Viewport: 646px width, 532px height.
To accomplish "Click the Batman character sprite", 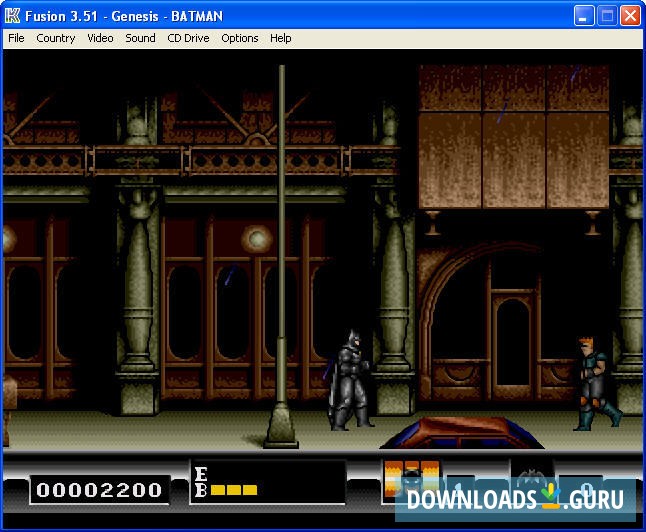I will click(350, 380).
